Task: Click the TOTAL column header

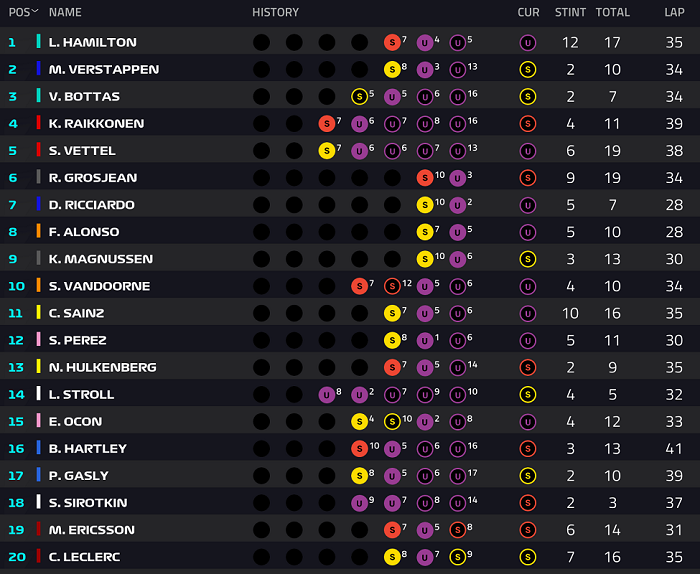Action: pos(612,12)
